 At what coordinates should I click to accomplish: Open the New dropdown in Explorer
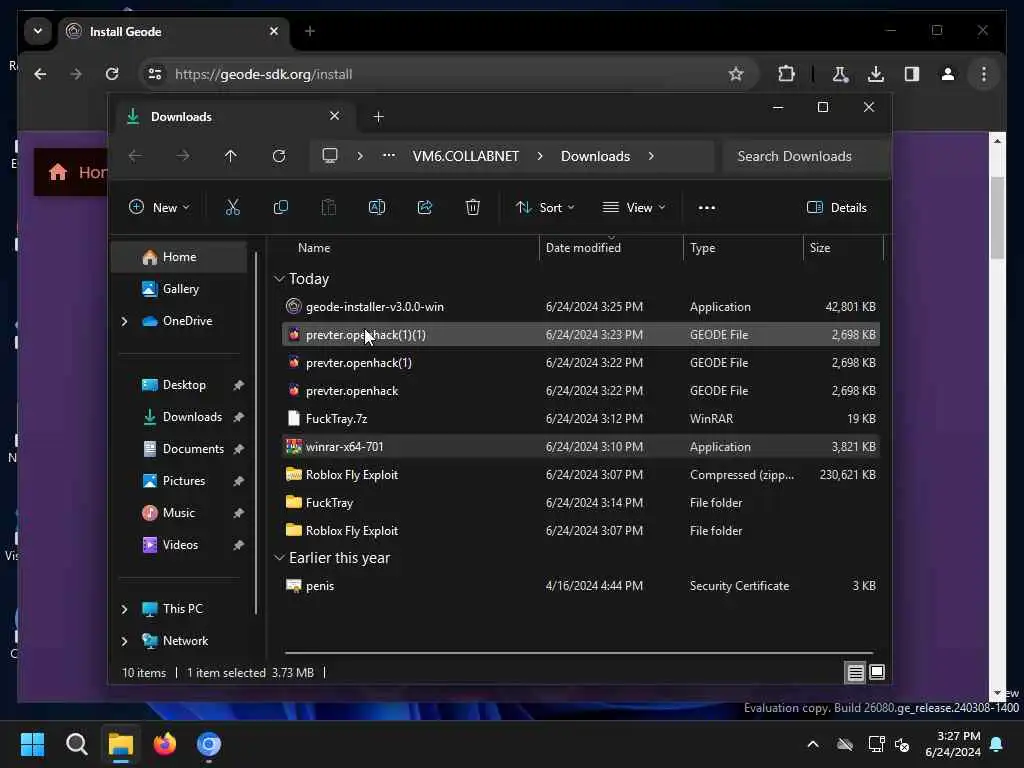159,208
